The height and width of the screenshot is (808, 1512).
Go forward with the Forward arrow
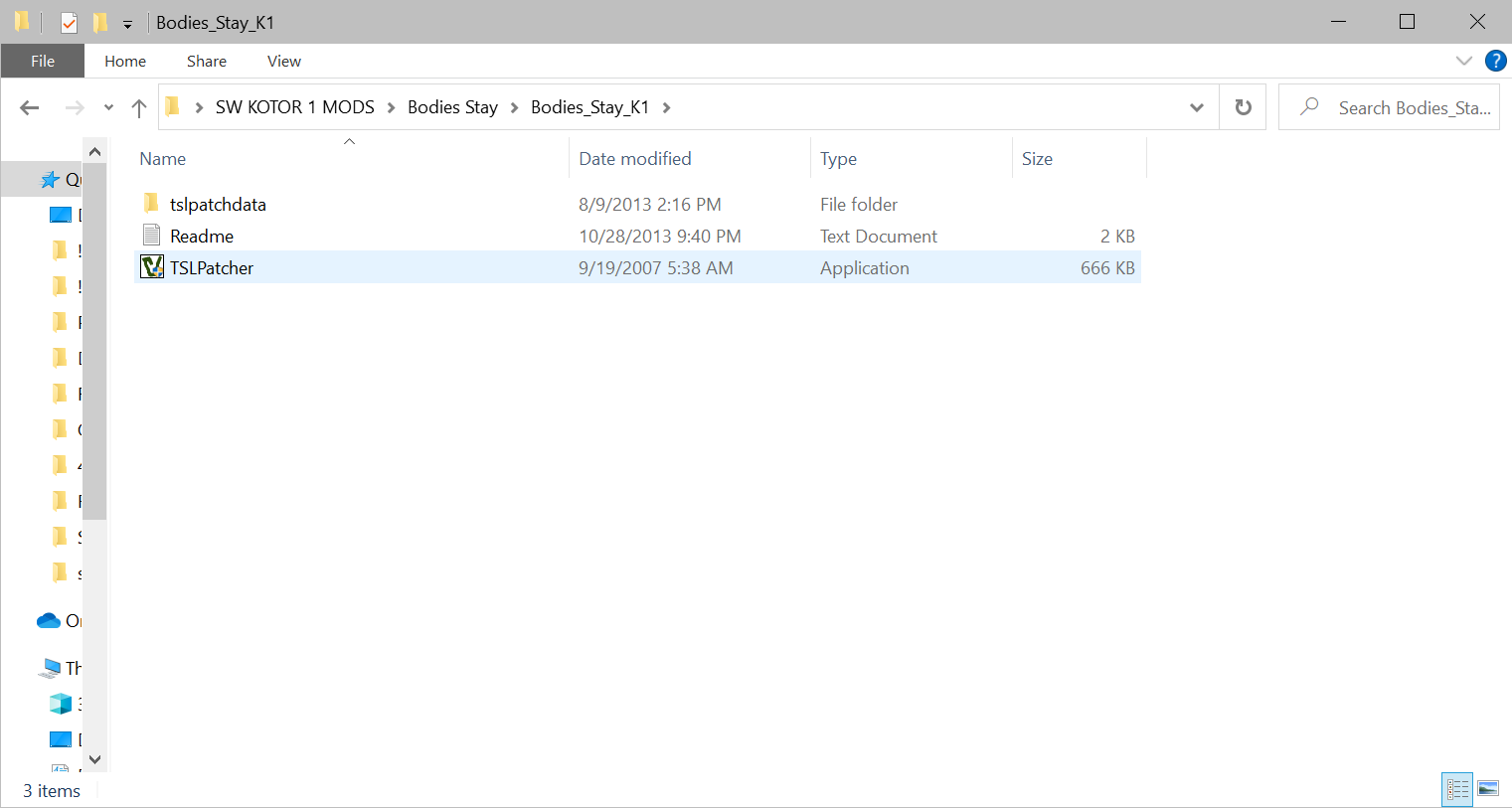click(x=75, y=107)
